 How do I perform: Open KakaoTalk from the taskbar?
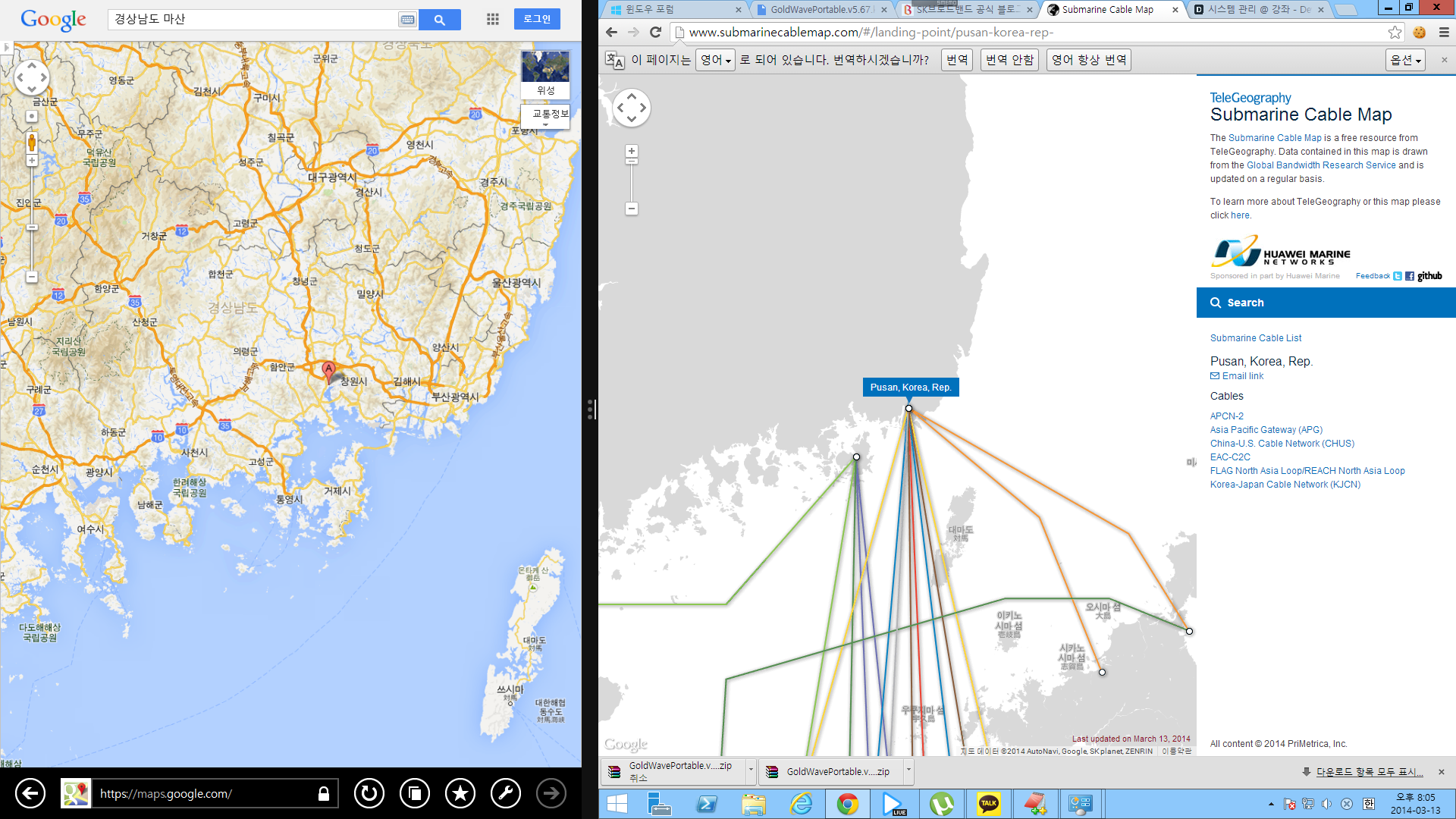click(988, 804)
